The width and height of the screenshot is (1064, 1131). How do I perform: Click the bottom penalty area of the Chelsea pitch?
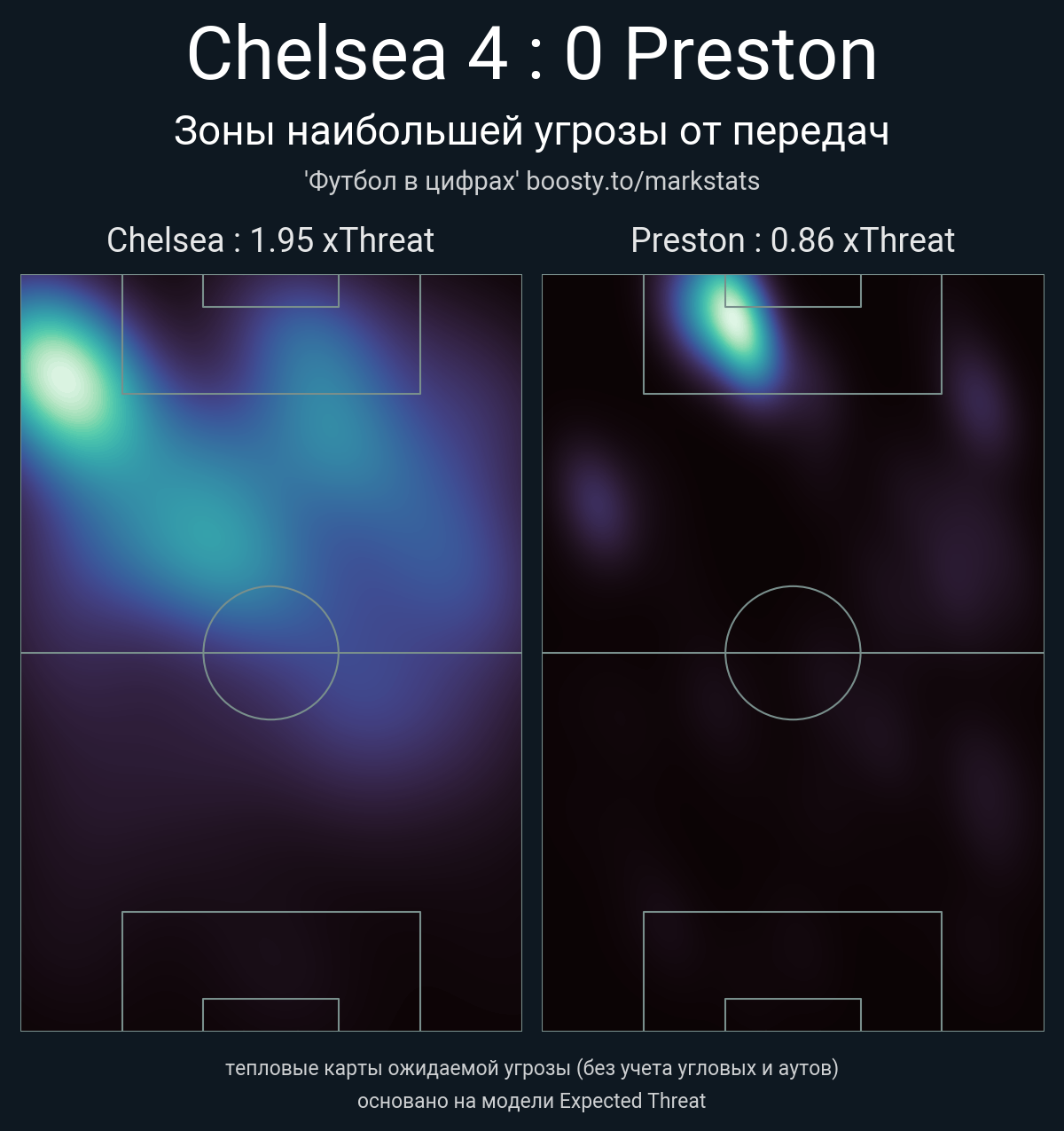point(271,971)
